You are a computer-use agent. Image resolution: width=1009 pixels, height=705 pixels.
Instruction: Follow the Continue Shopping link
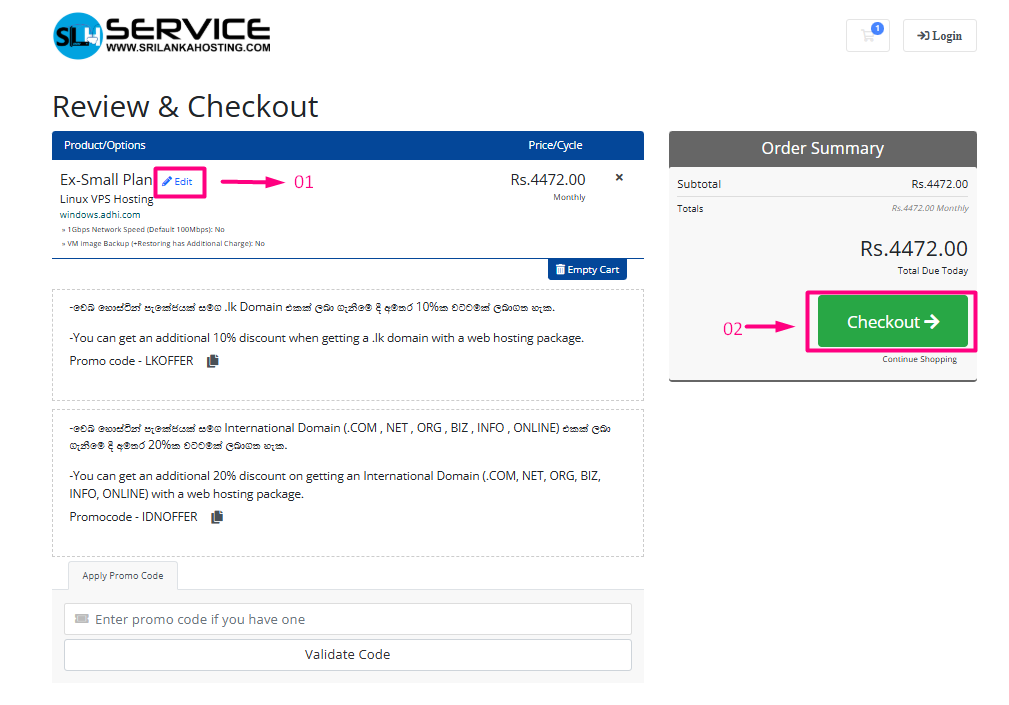(x=919, y=359)
